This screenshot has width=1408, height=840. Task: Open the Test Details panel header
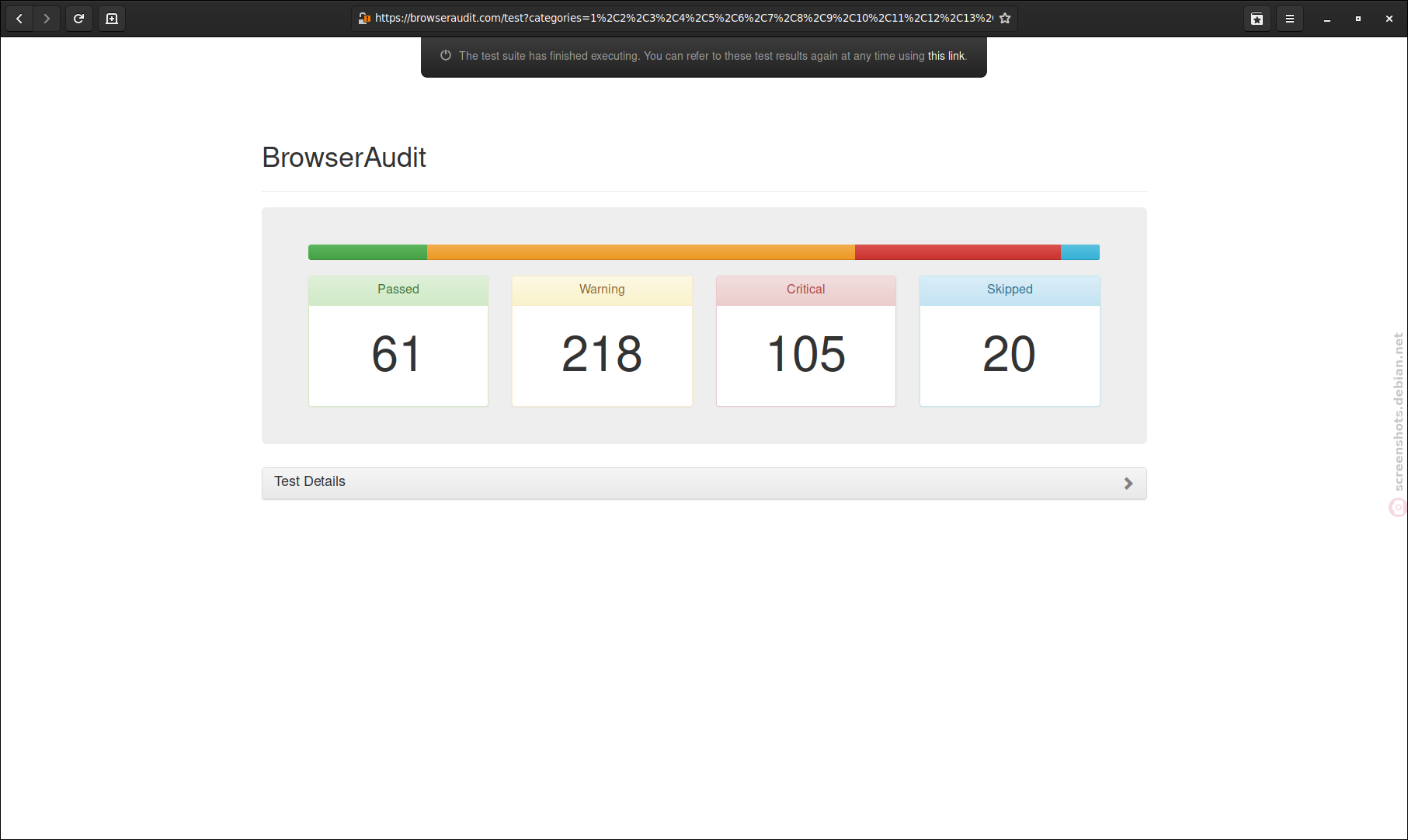tap(704, 483)
